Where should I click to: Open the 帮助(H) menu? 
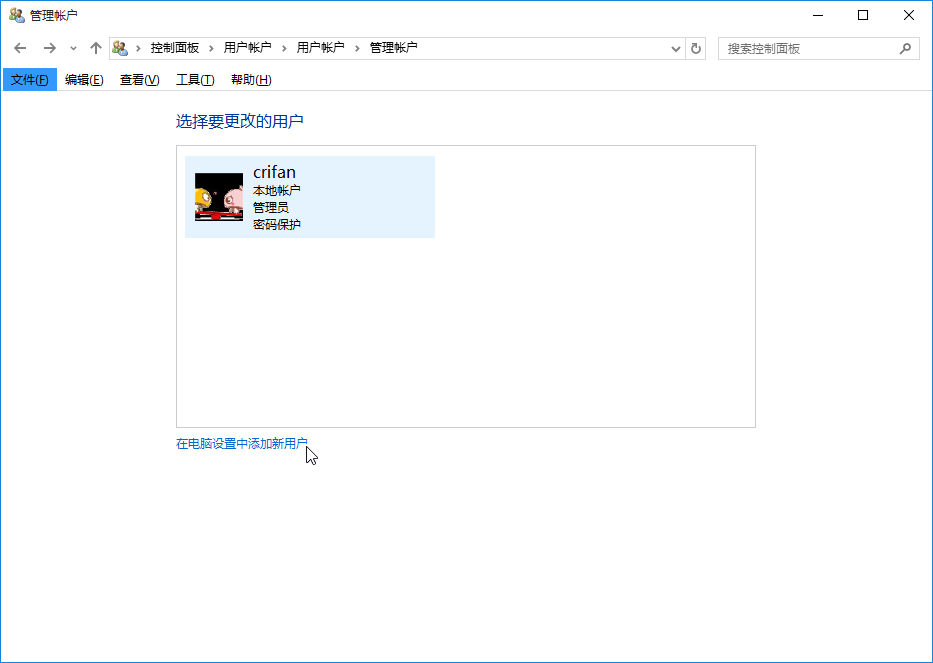251,80
